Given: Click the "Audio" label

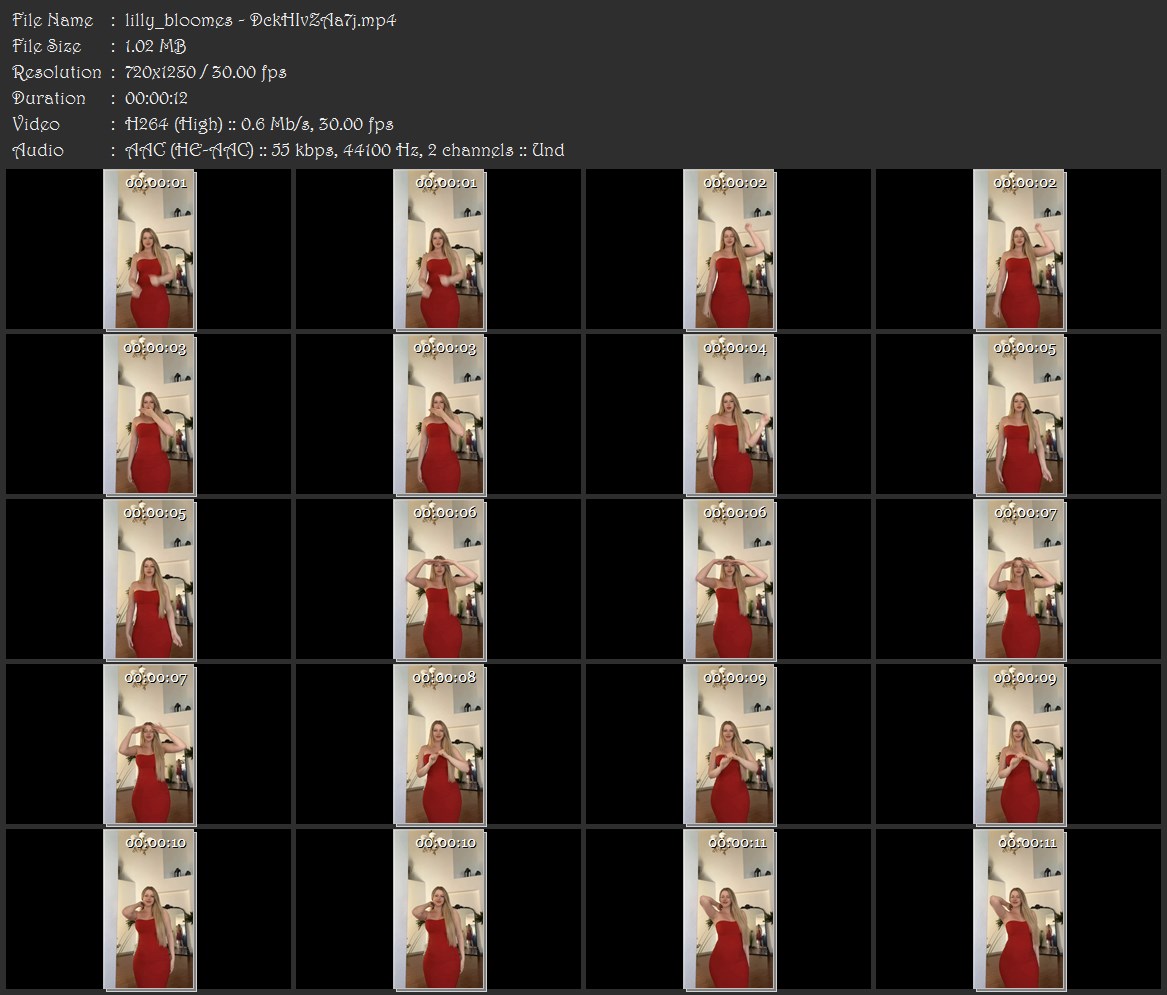Looking at the screenshot, I should point(38,150).
